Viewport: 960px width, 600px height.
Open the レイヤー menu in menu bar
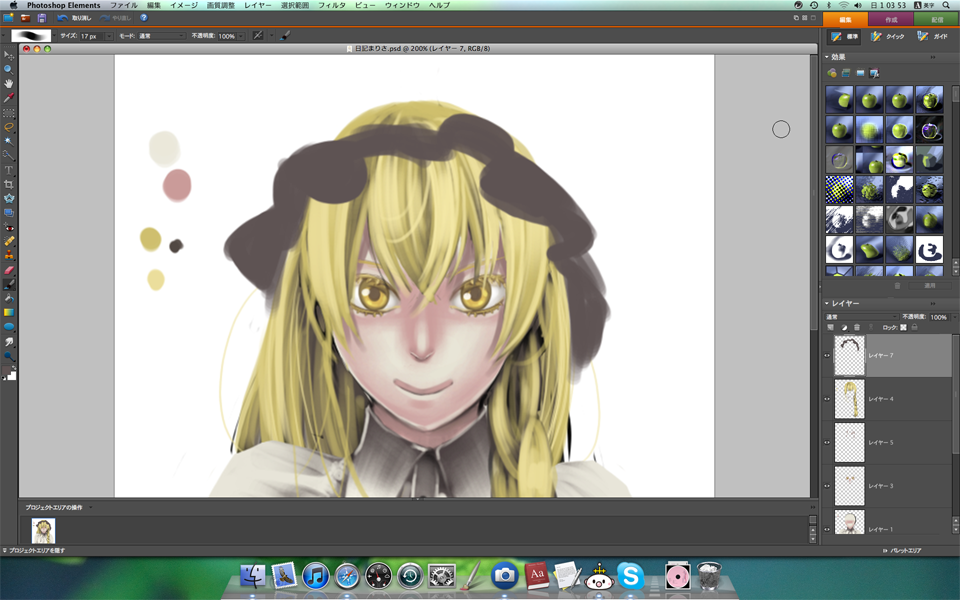tap(257, 5)
